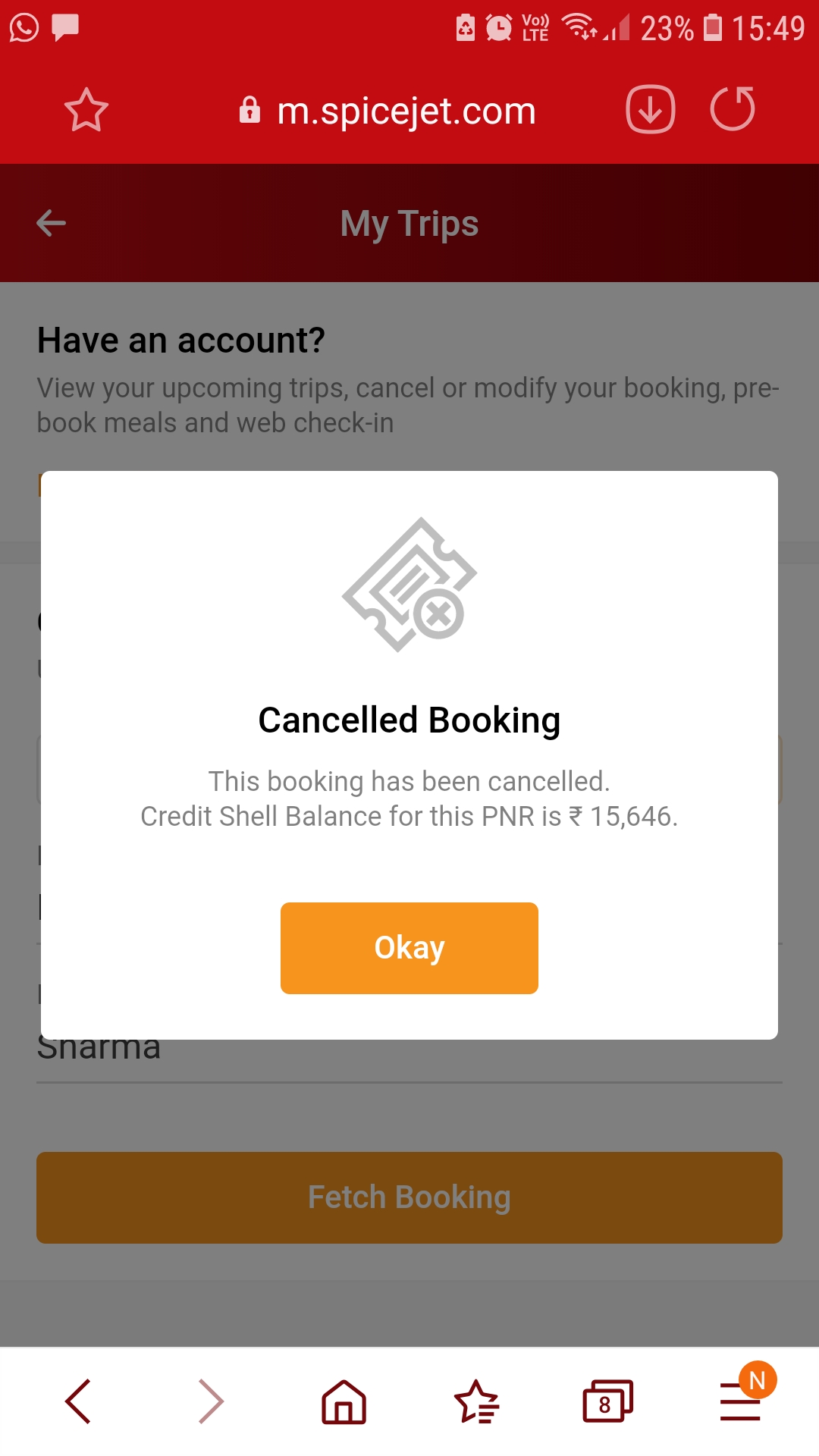Go back using My Trips arrow

pos(52,223)
